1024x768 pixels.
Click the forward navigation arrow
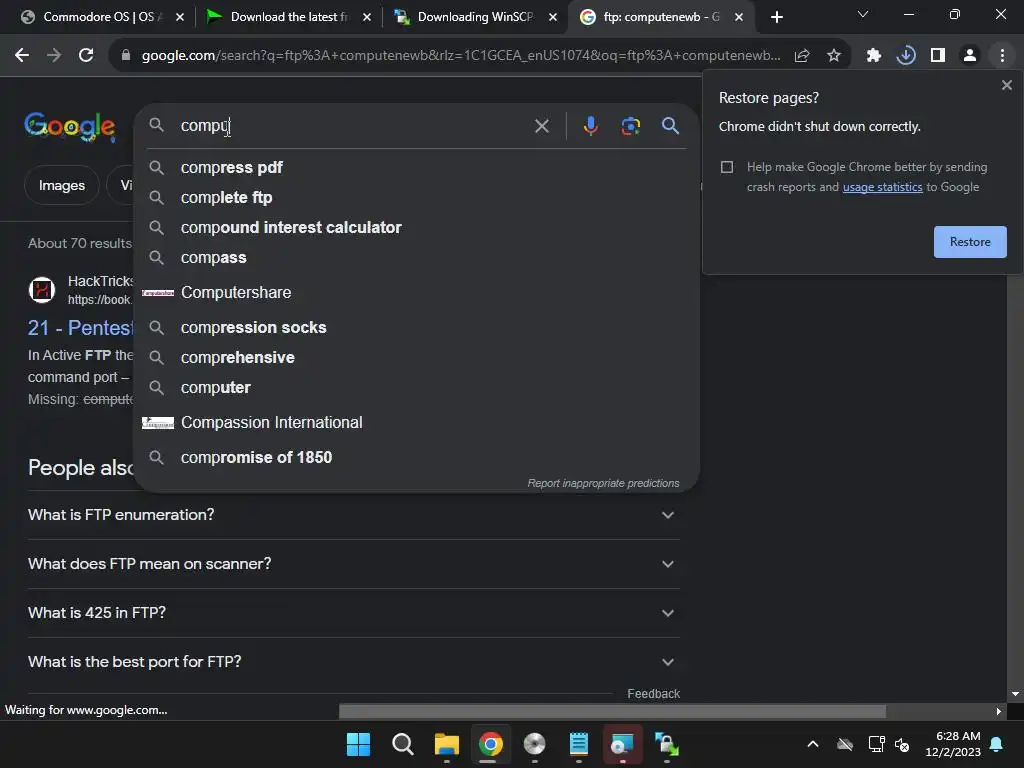[x=54, y=56]
